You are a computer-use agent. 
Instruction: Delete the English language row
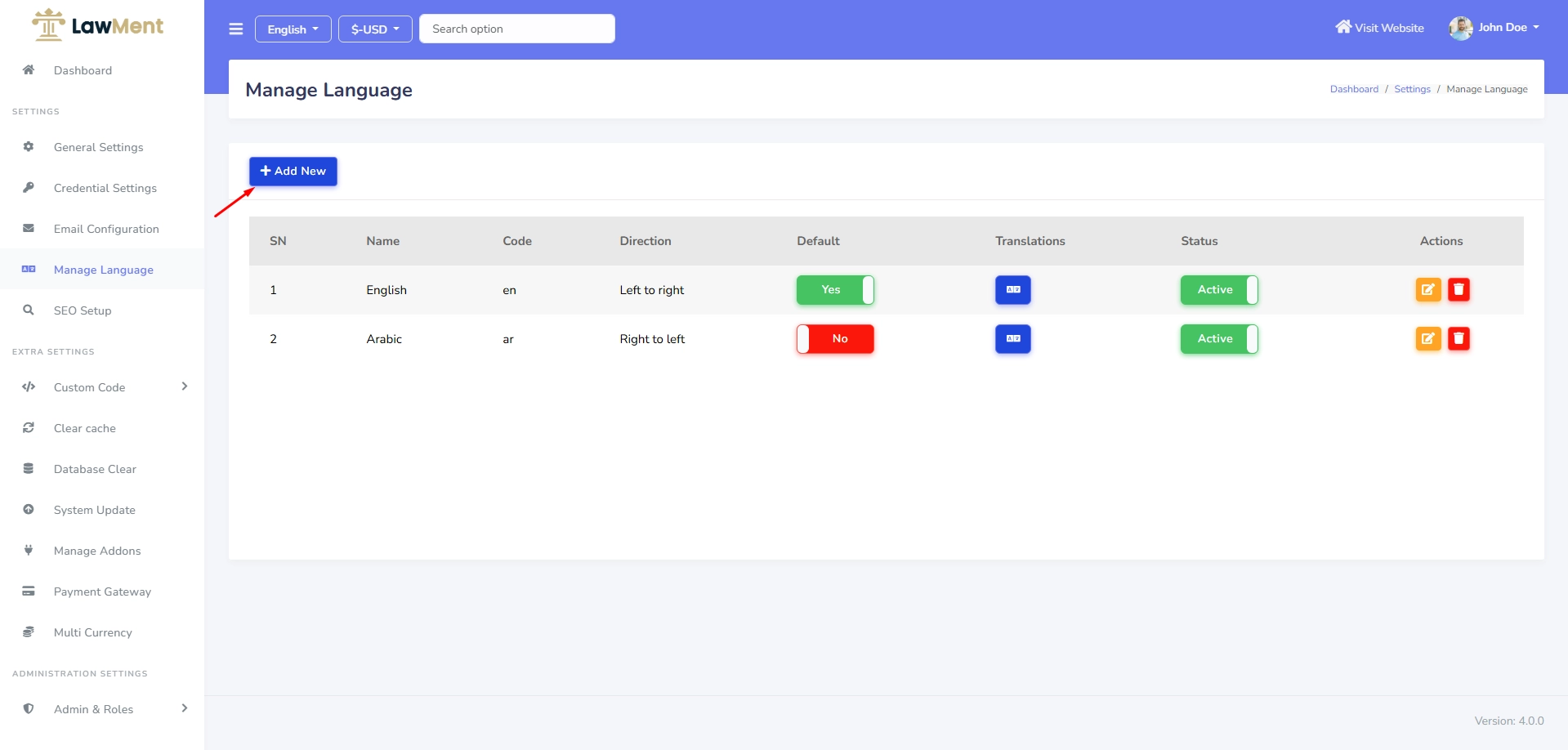1459,290
